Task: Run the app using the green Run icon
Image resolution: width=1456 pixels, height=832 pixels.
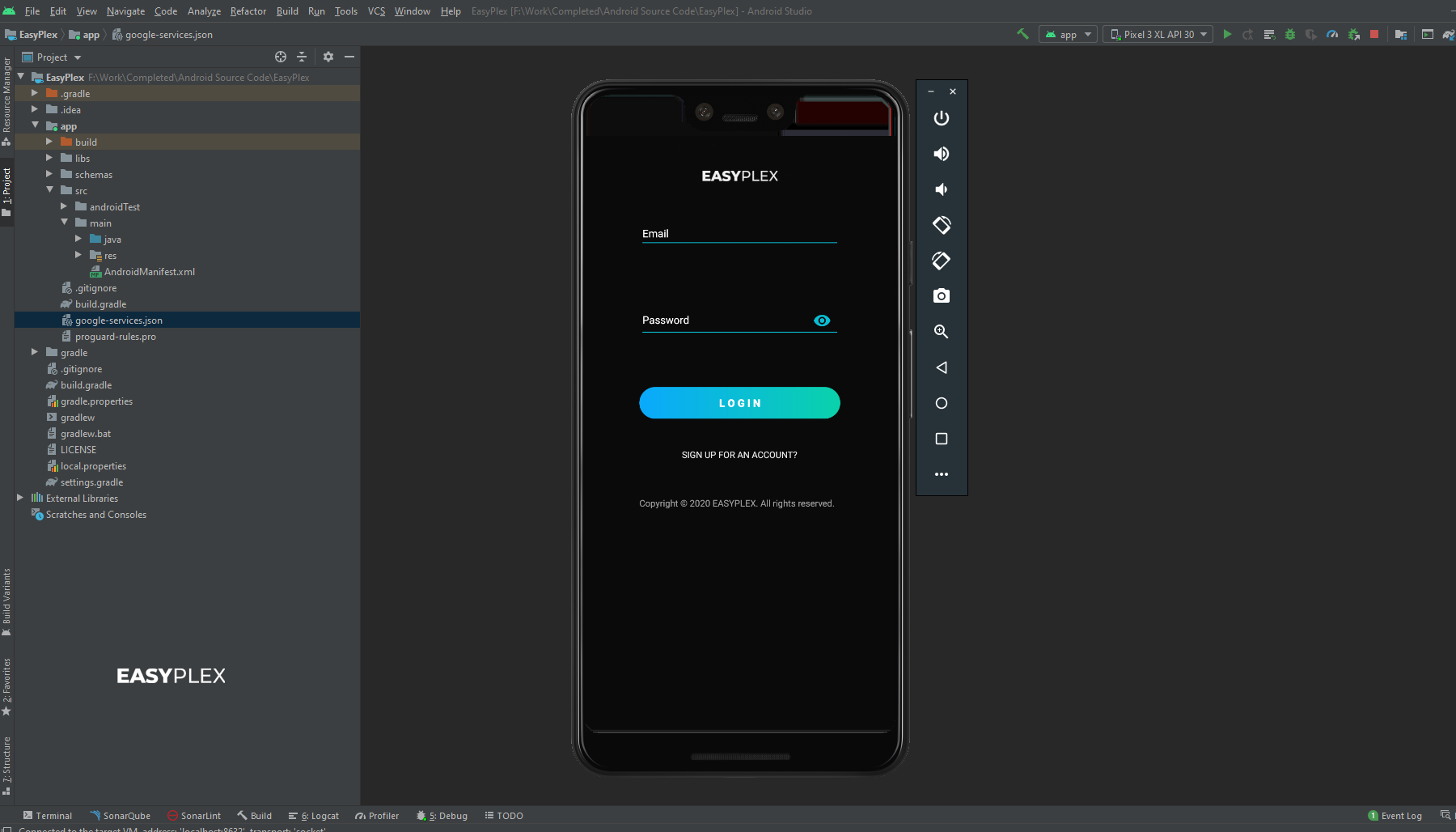Action: point(1227,34)
